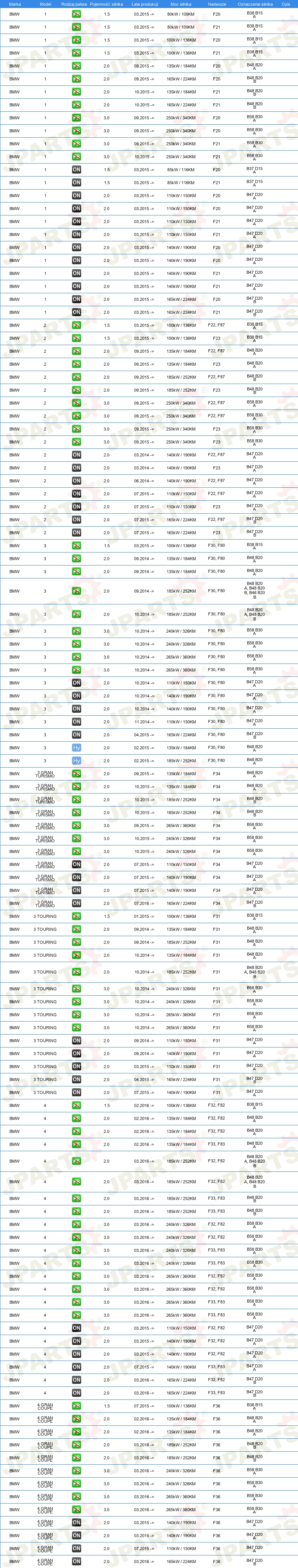Click '85kW / 116KM' power cell in F20 row

click(181, 170)
